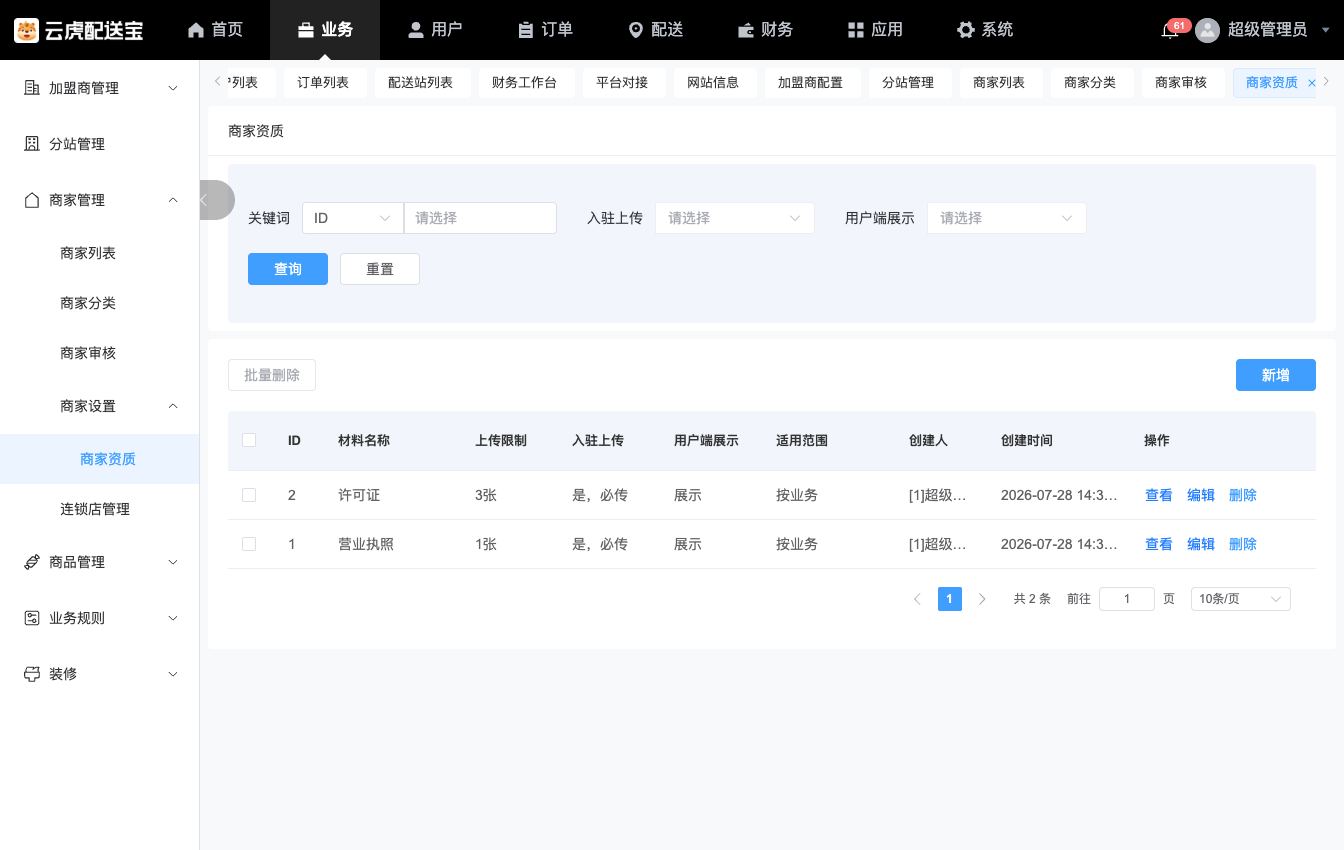1344x850 pixels.
Task: Open the 订单 top navigation item
Action: click(x=545, y=30)
